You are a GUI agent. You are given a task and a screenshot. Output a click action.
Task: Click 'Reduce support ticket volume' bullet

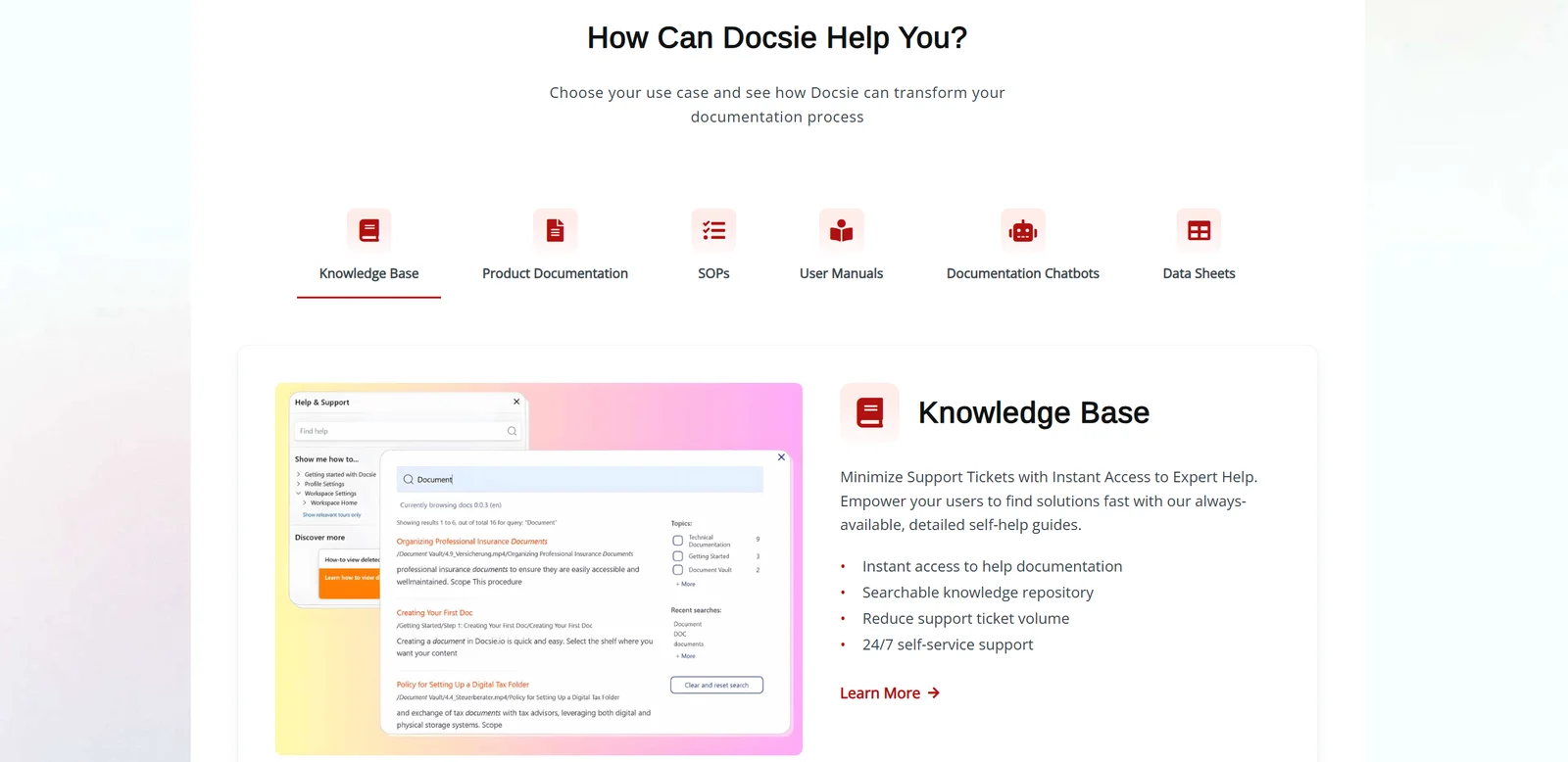[x=965, y=618]
